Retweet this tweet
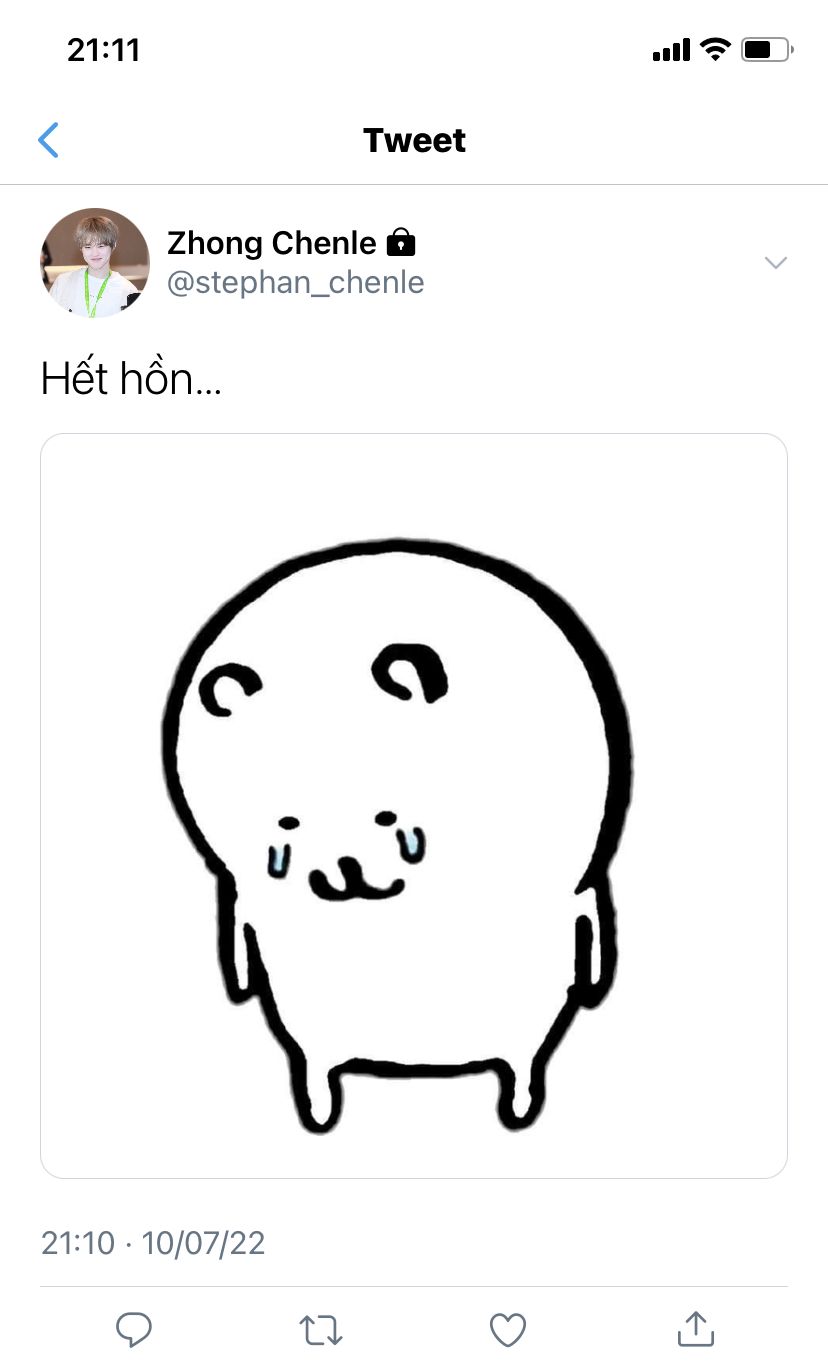Screen dimensions: 828x1370 click(321, 1329)
